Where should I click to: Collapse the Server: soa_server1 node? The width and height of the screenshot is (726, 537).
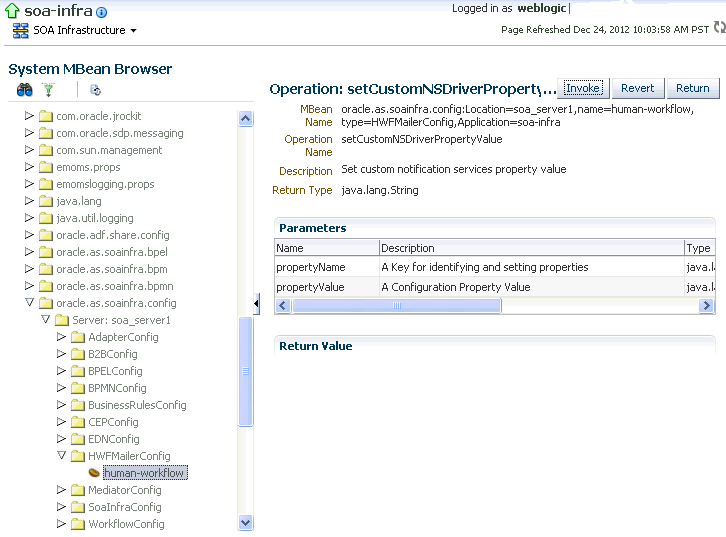click(45, 319)
